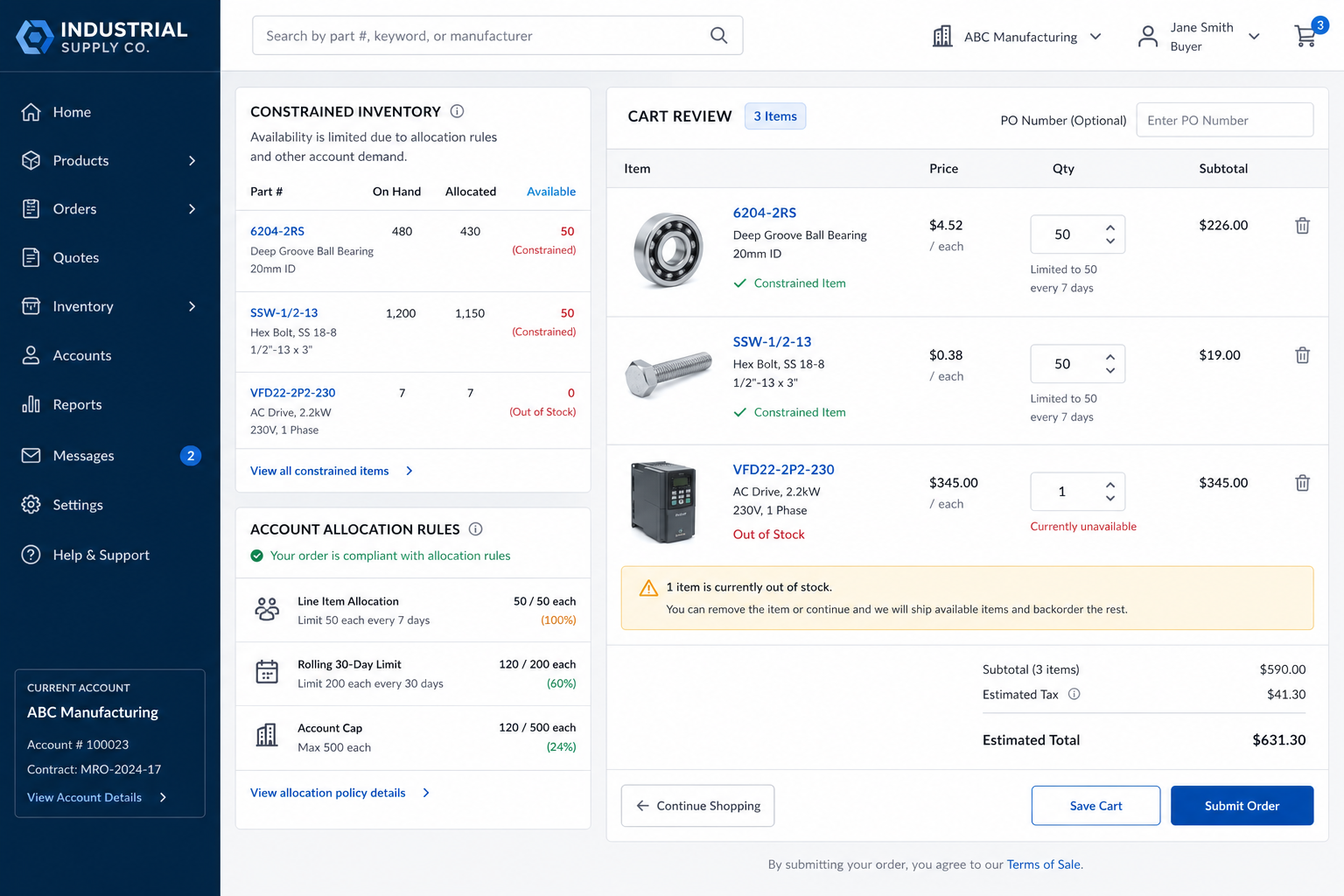Screen dimensions: 1344x896
Task: Click the search by part number field
Action: (x=497, y=36)
